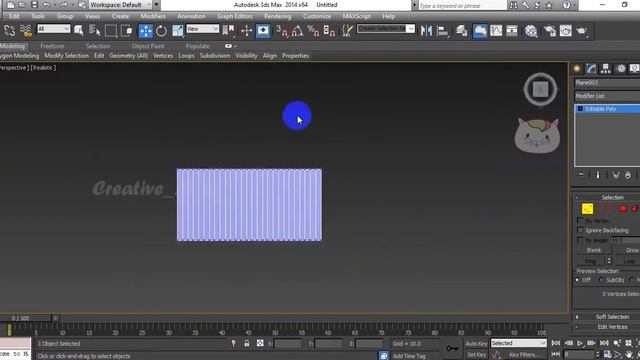This screenshot has width=640, height=360.
Task: Click the ViewCube in the viewport
Action: coord(540,89)
